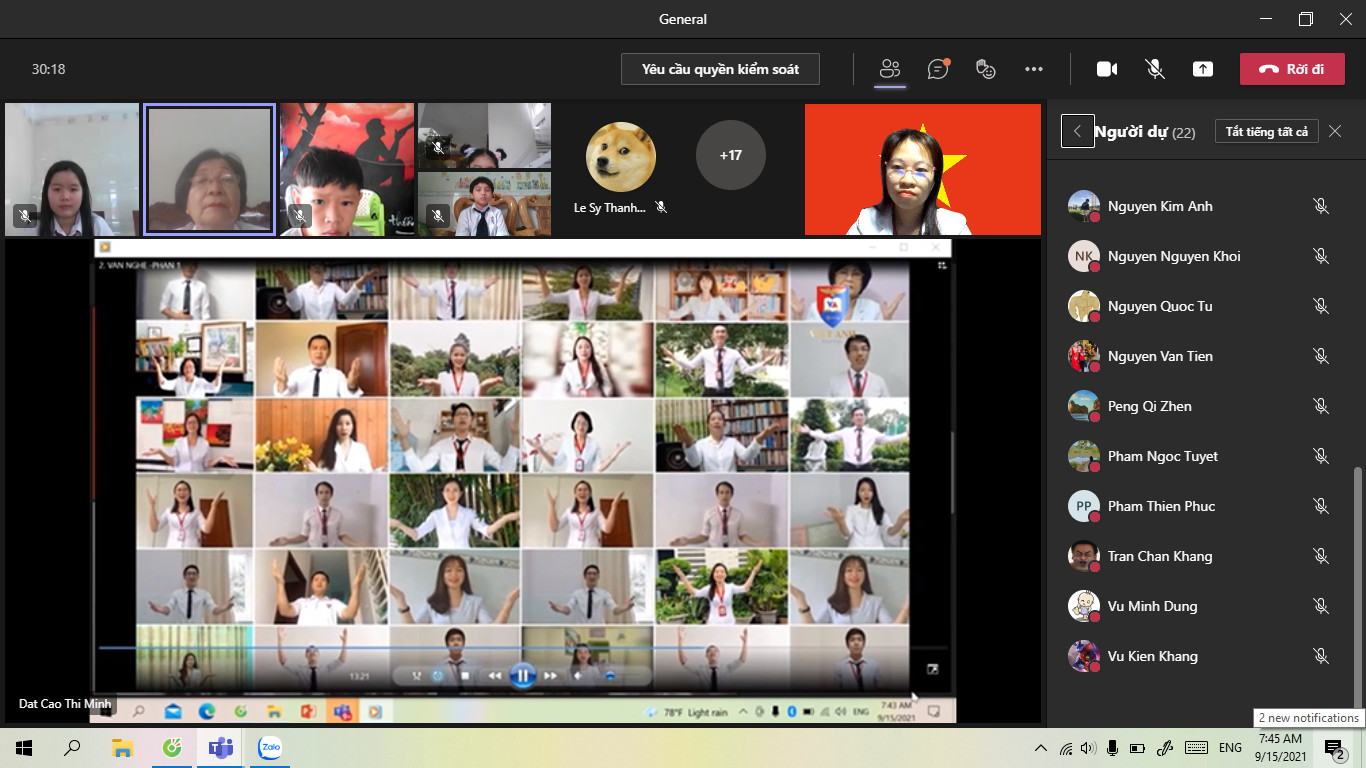Close the participants panel with X
The height and width of the screenshot is (768, 1366).
(1335, 131)
